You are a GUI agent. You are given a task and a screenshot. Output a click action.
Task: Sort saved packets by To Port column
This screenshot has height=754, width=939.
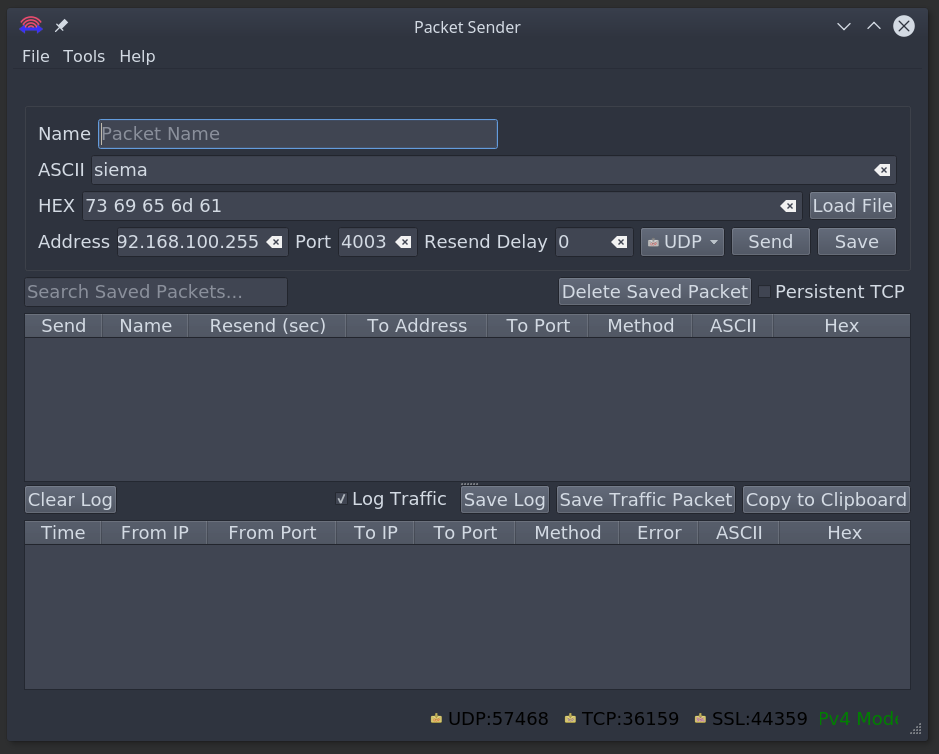point(538,326)
